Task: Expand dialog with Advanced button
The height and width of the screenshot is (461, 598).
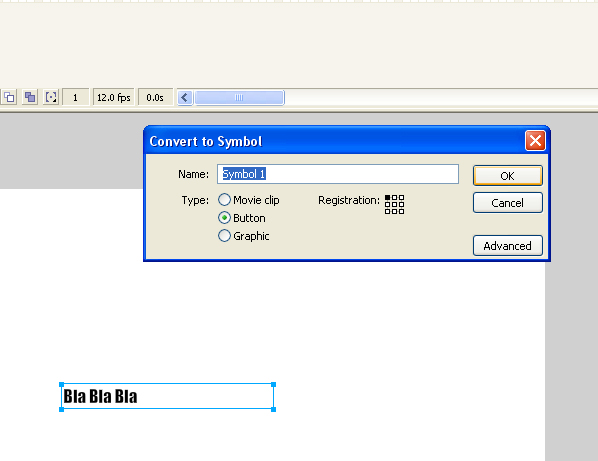Action: [x=508, y=246]
